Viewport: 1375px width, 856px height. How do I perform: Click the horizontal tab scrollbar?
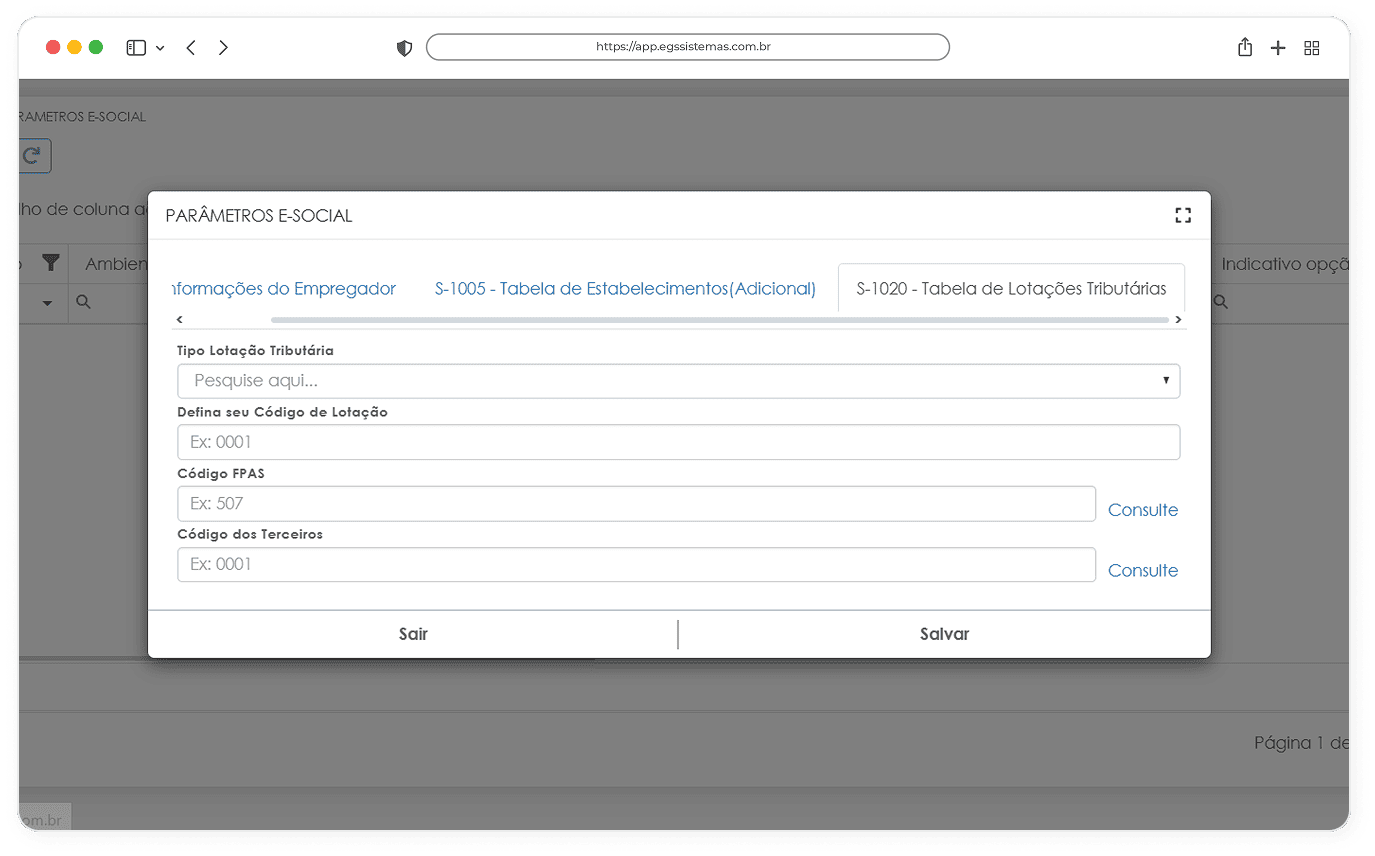(x=719, y=320)
